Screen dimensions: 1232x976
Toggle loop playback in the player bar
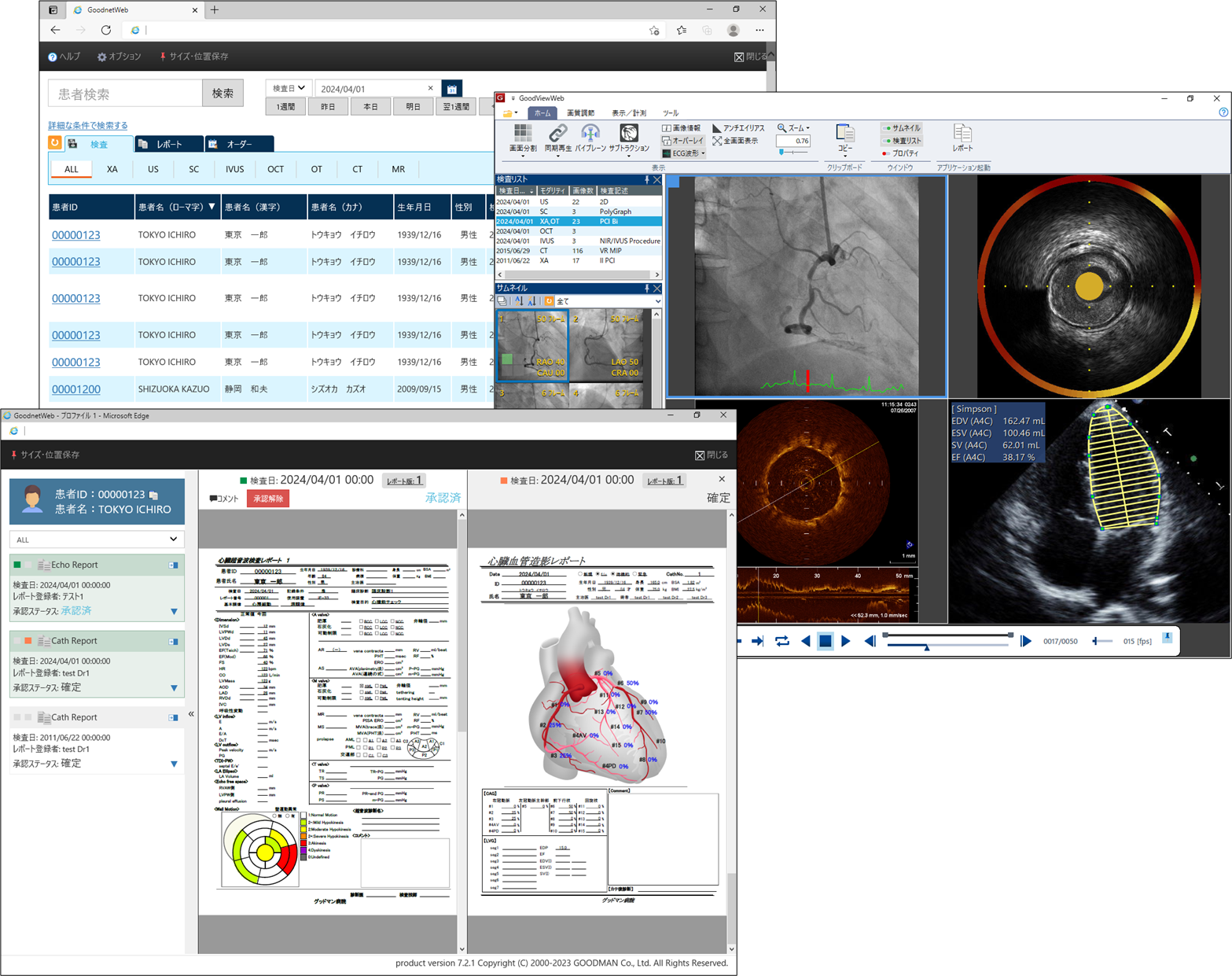[781, 641]
